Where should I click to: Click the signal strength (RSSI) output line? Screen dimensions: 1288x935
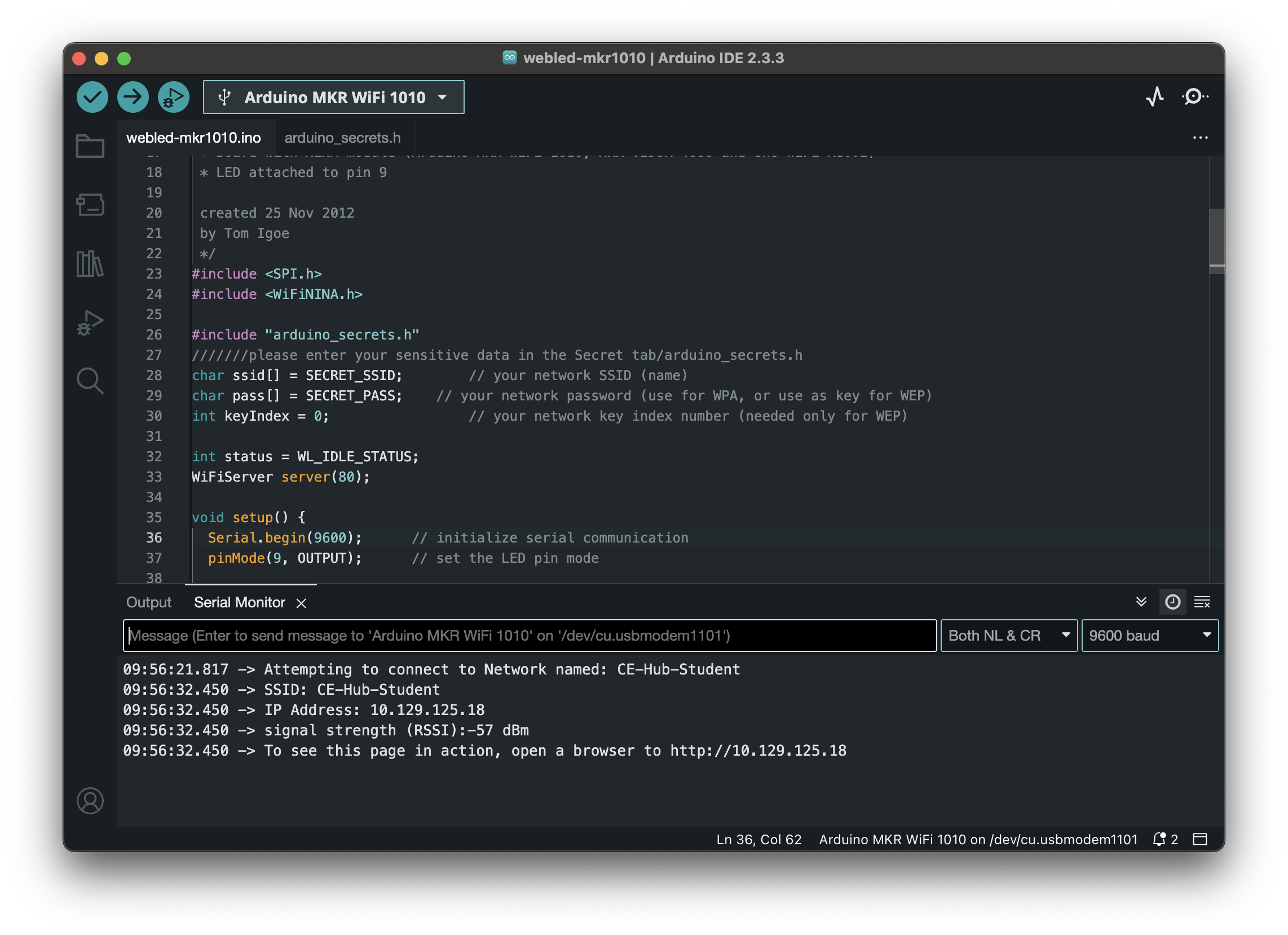[x=326, y=730]
